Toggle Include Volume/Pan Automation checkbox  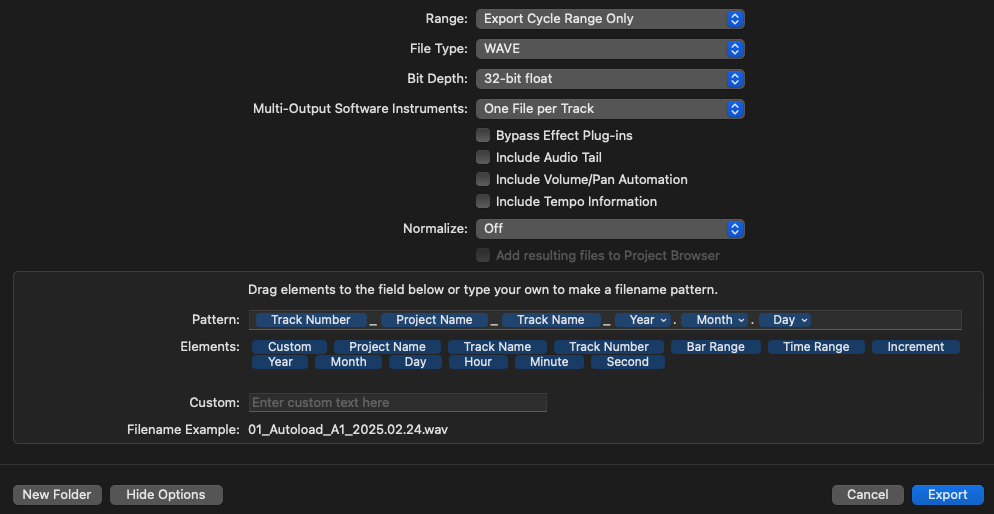(483, 179)
